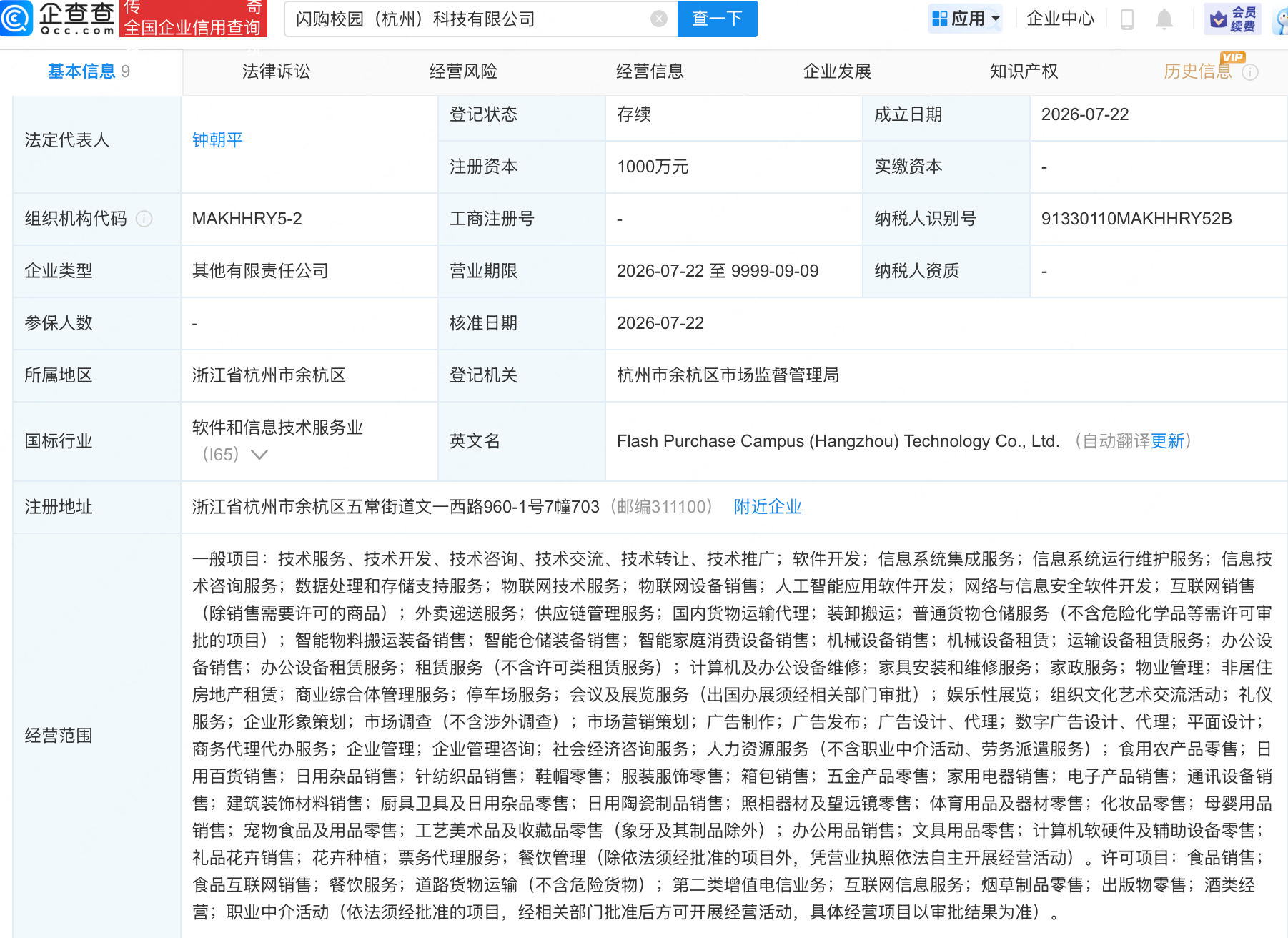Switch to the 法律诉讼 tab
The width and height of the screenshot is (1288, 938).
pyautogui.click(x=276, y=71)
